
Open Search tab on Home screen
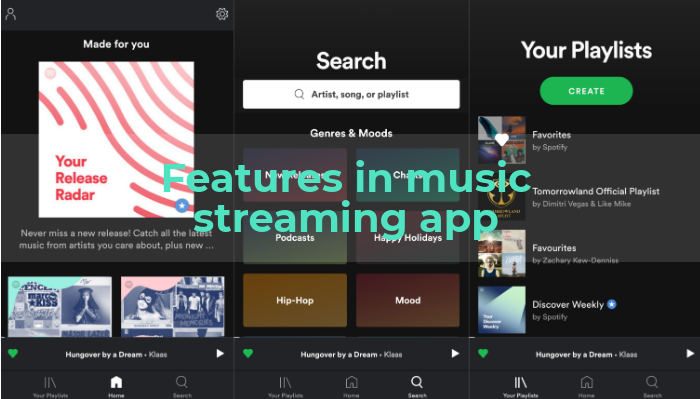[182, 387]
